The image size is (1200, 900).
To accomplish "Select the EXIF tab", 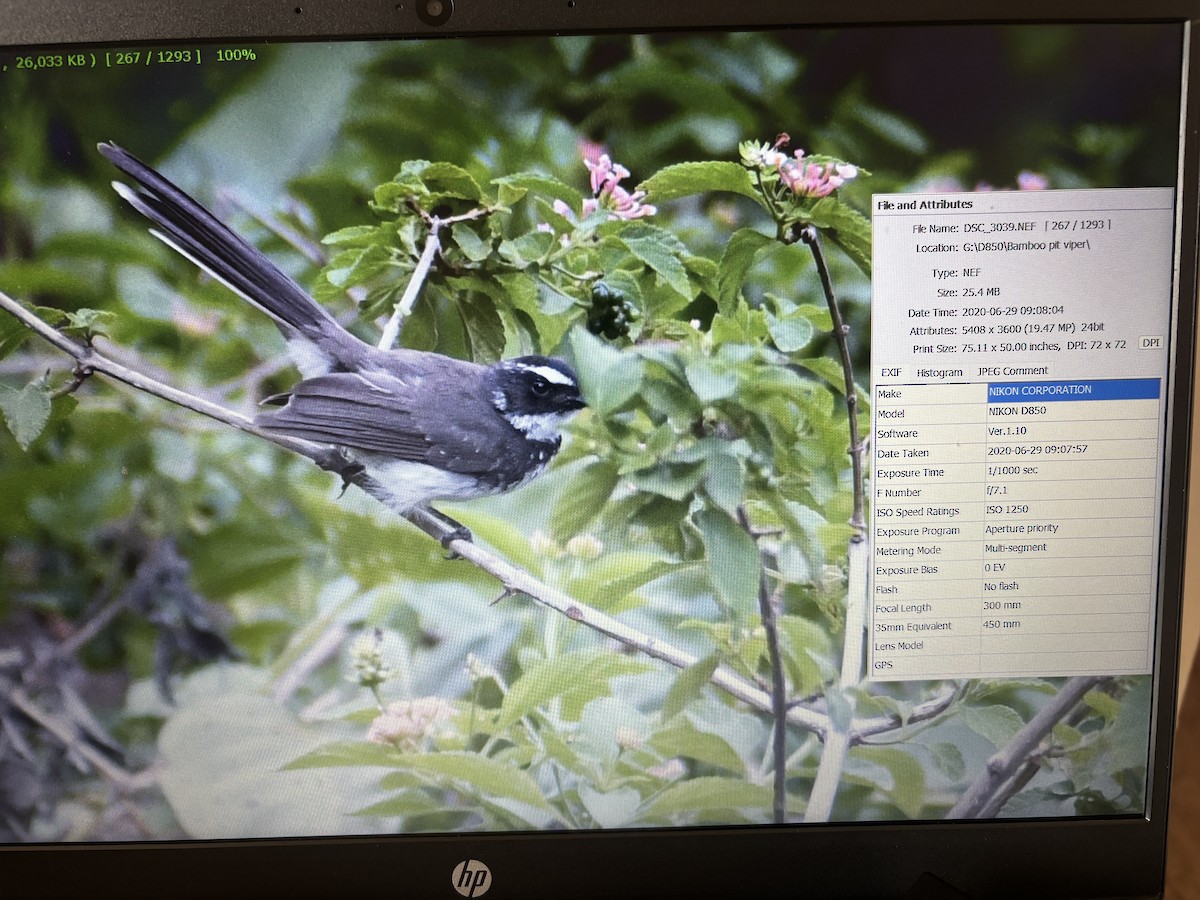I will click(890, 372).
